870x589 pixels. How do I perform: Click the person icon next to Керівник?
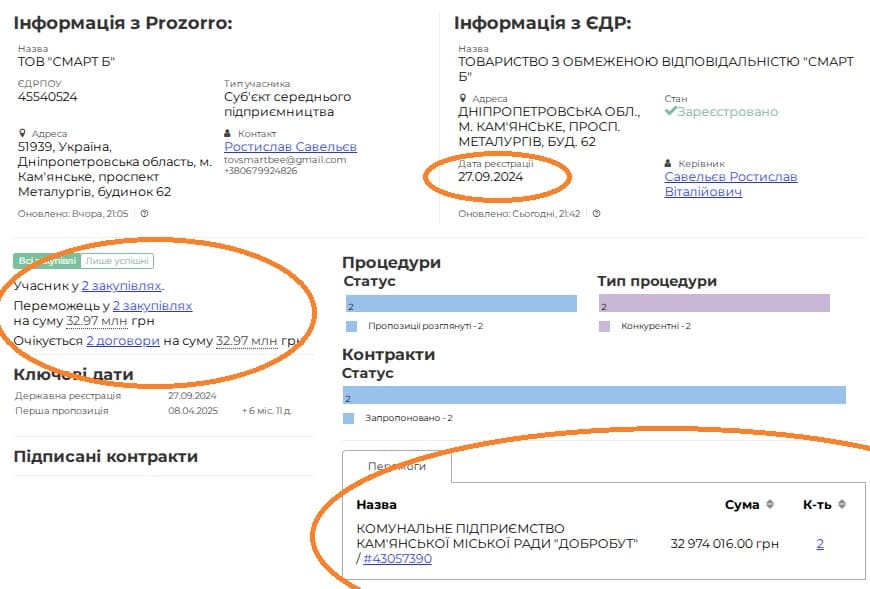[x=668, y=163]
